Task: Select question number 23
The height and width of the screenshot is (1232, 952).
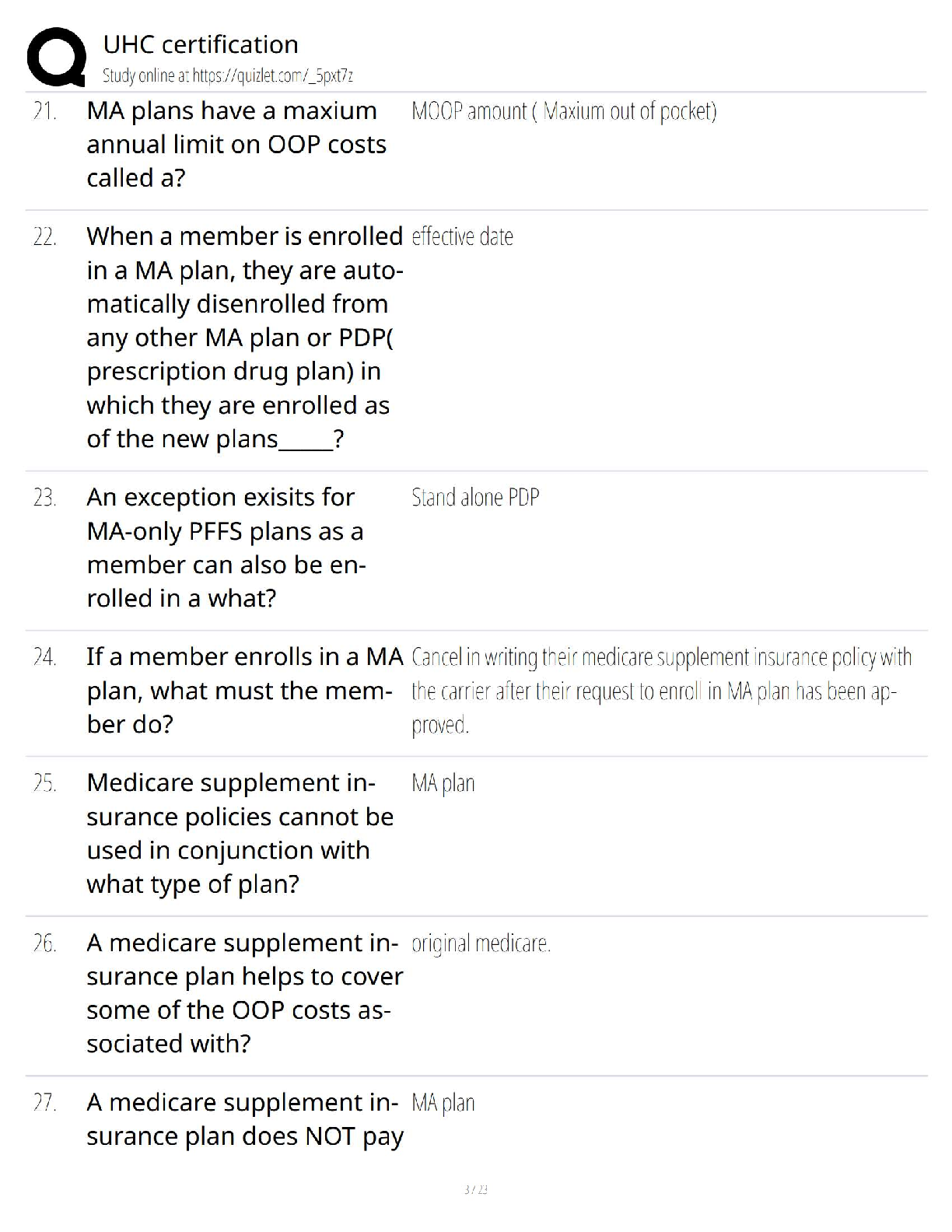Action: coord(44,498)
